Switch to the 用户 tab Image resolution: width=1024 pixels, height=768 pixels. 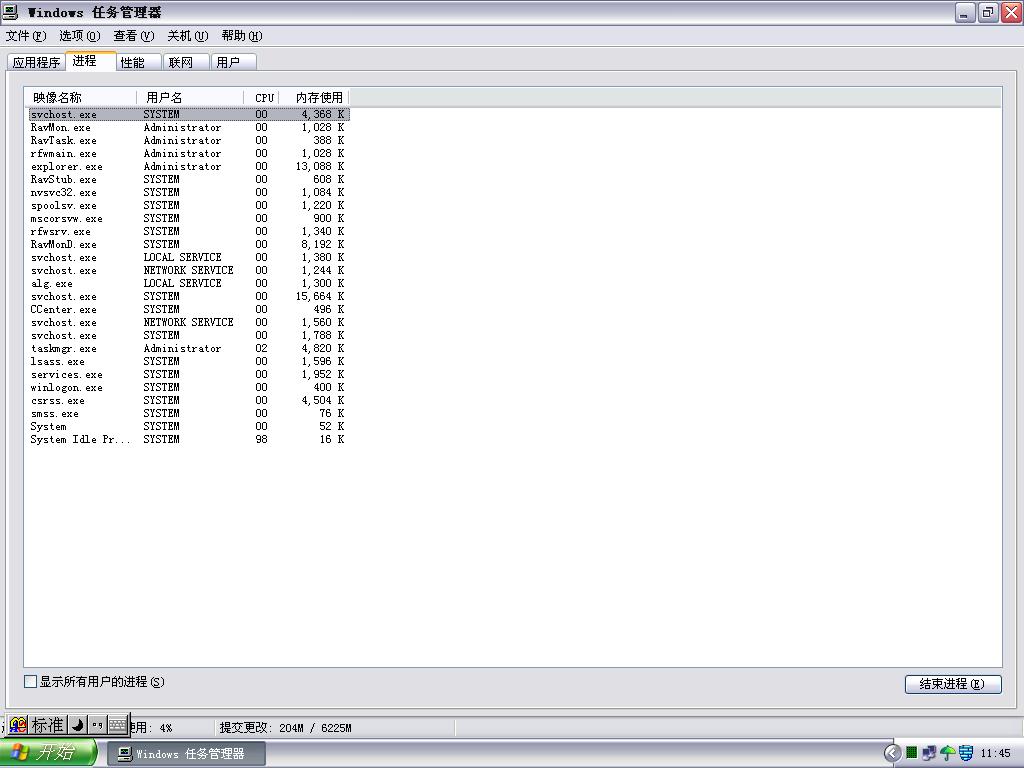click(x=233, y=62)
